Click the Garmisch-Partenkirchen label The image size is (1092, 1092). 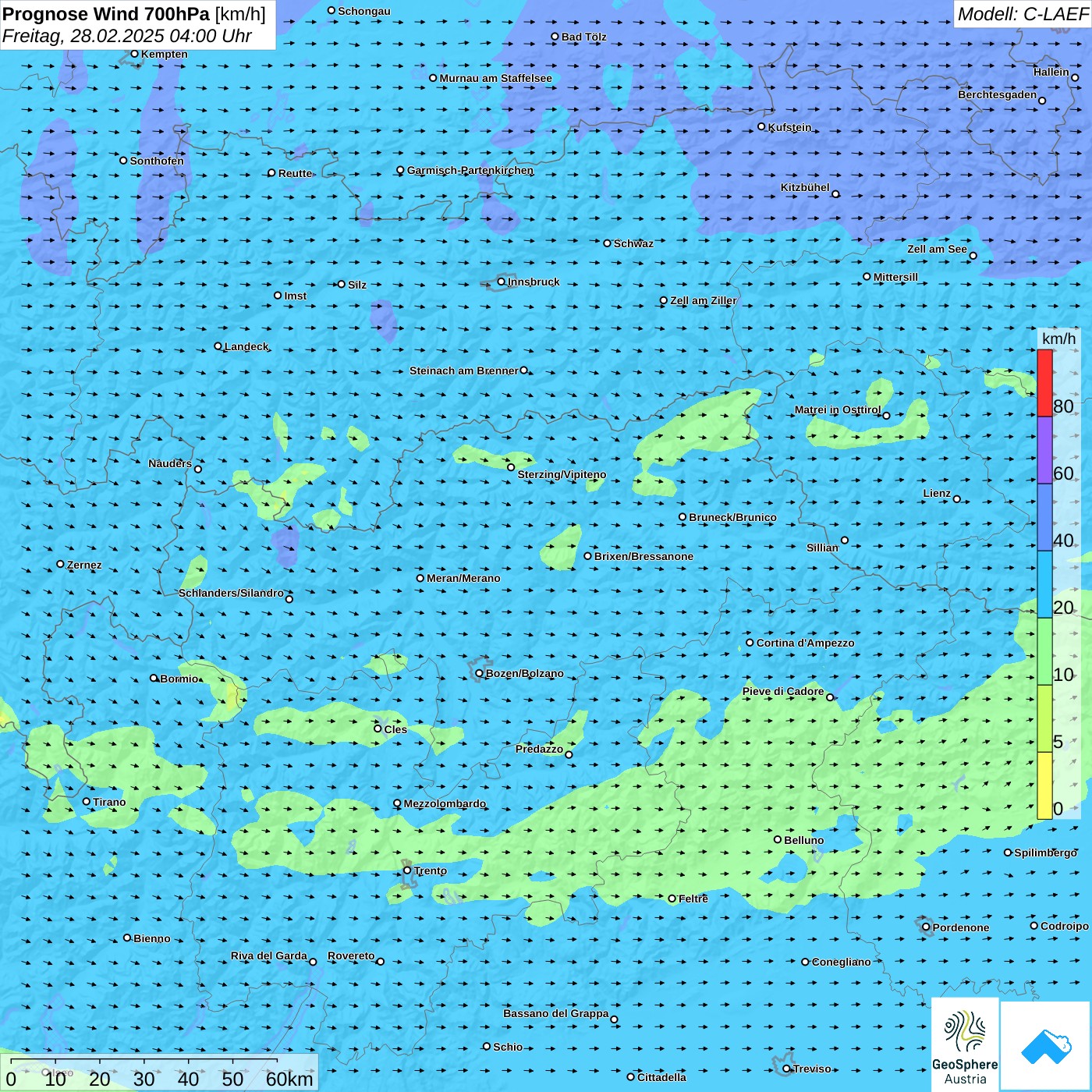470,170
